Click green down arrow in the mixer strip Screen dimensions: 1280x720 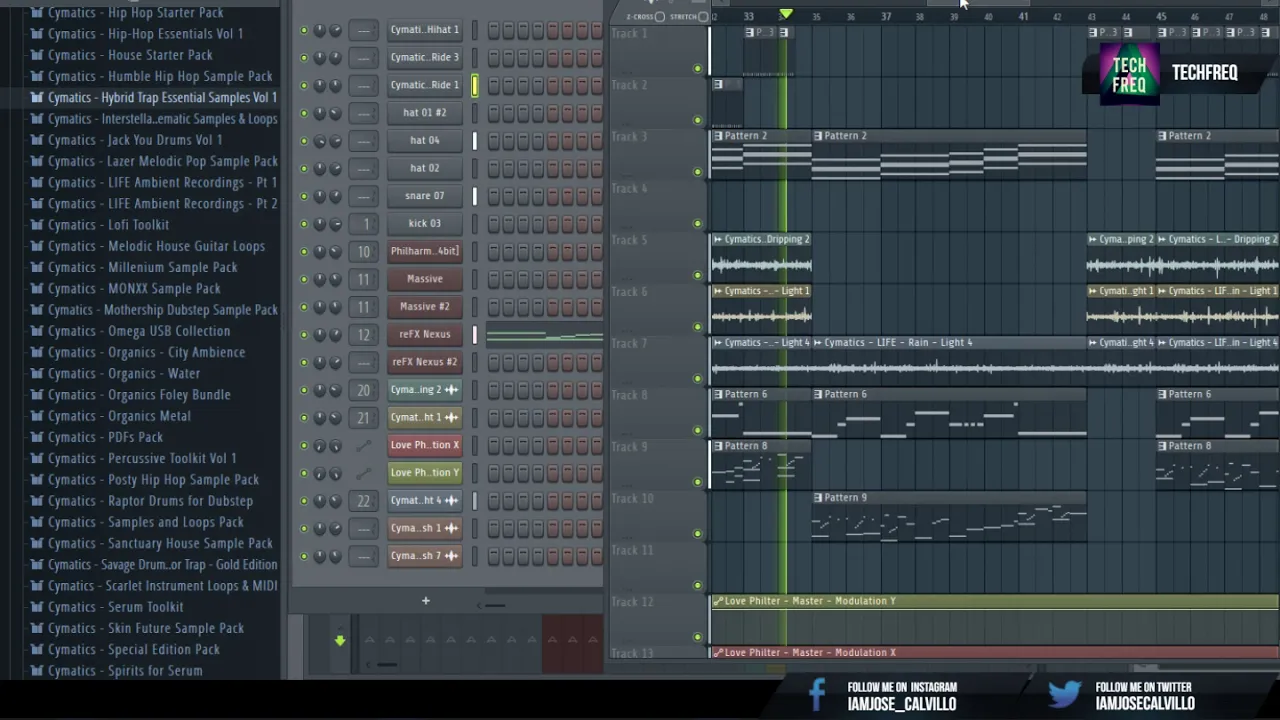(x=340, y=640)
